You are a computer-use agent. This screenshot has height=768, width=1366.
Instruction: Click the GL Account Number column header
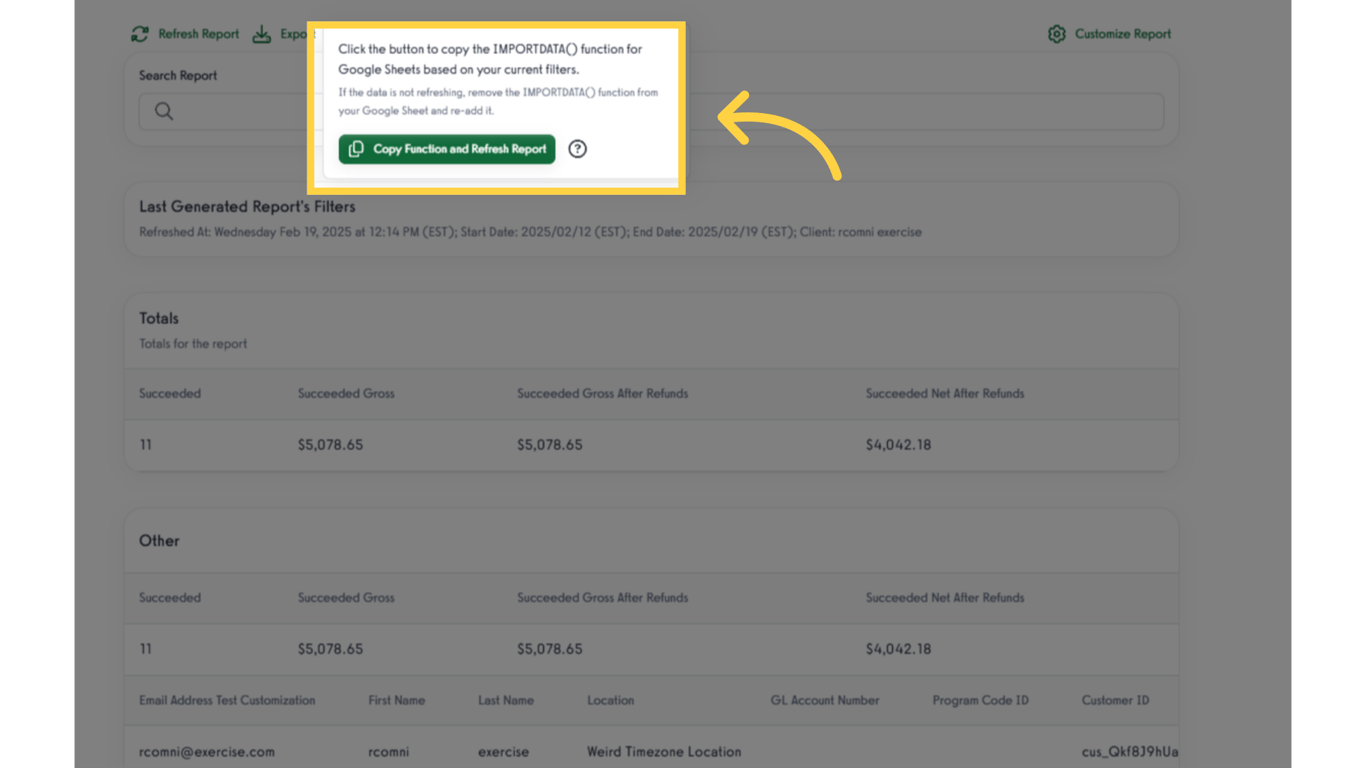(x=824, y=700)
